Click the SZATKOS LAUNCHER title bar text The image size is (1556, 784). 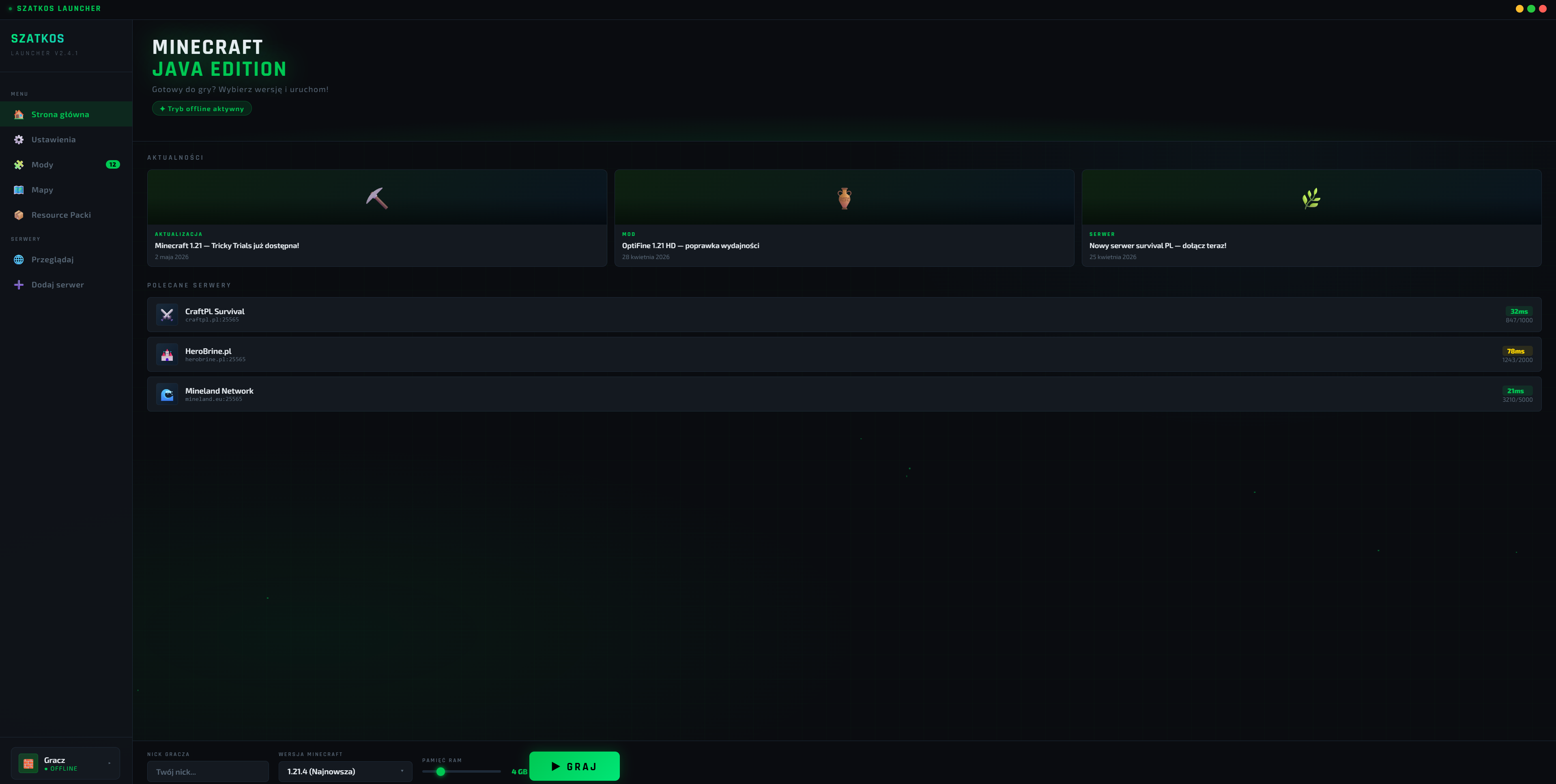point(58,9)
